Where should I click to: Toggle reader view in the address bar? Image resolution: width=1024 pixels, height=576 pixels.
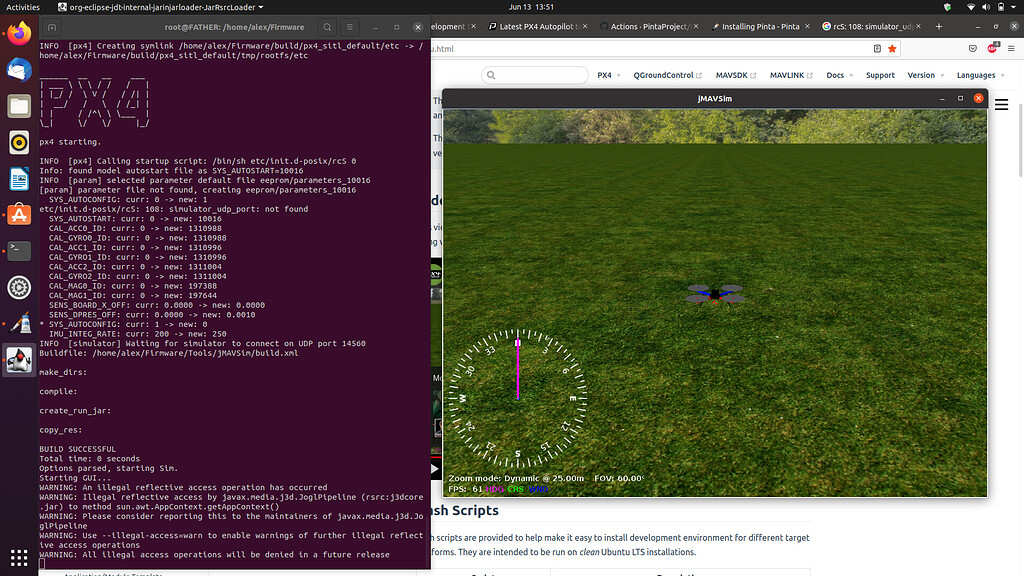pos(875,47)
